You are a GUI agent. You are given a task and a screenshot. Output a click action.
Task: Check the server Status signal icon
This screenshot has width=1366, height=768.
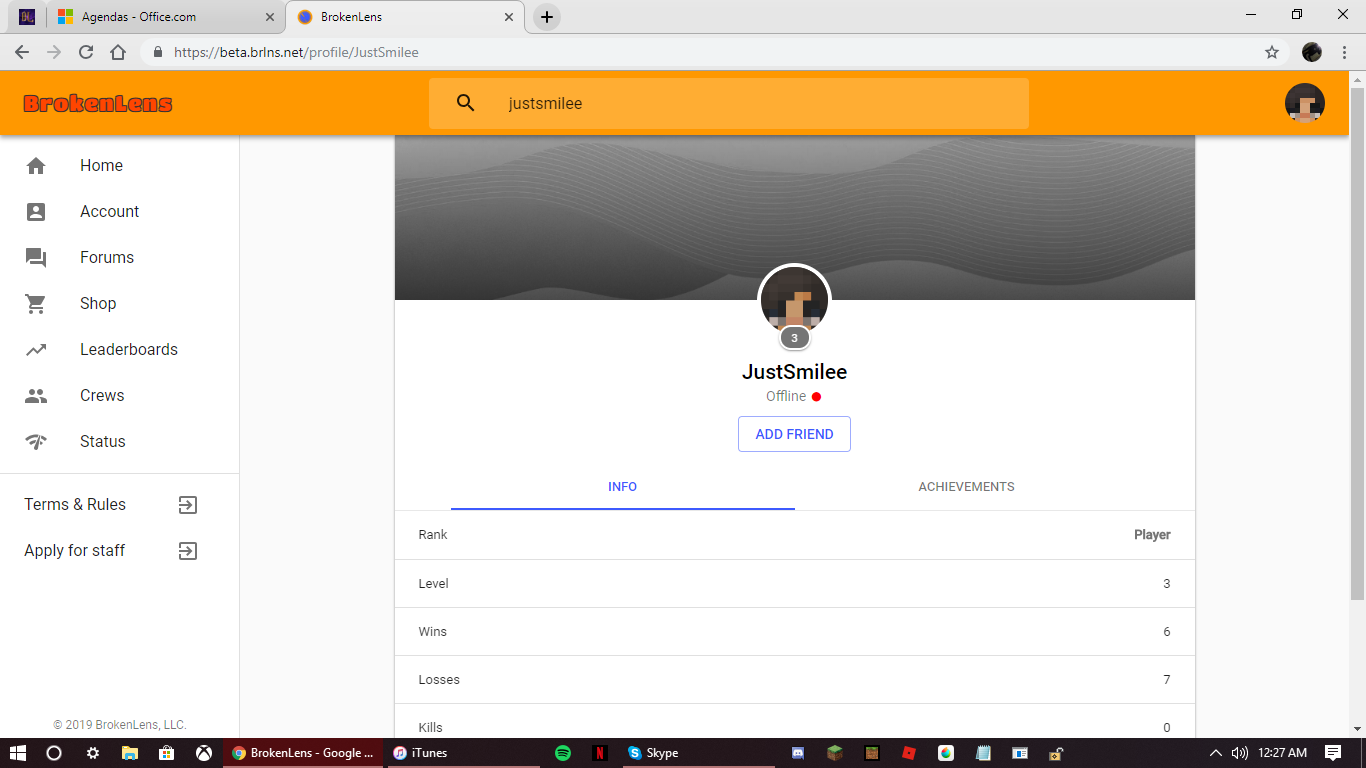click(x=36, y=442)
